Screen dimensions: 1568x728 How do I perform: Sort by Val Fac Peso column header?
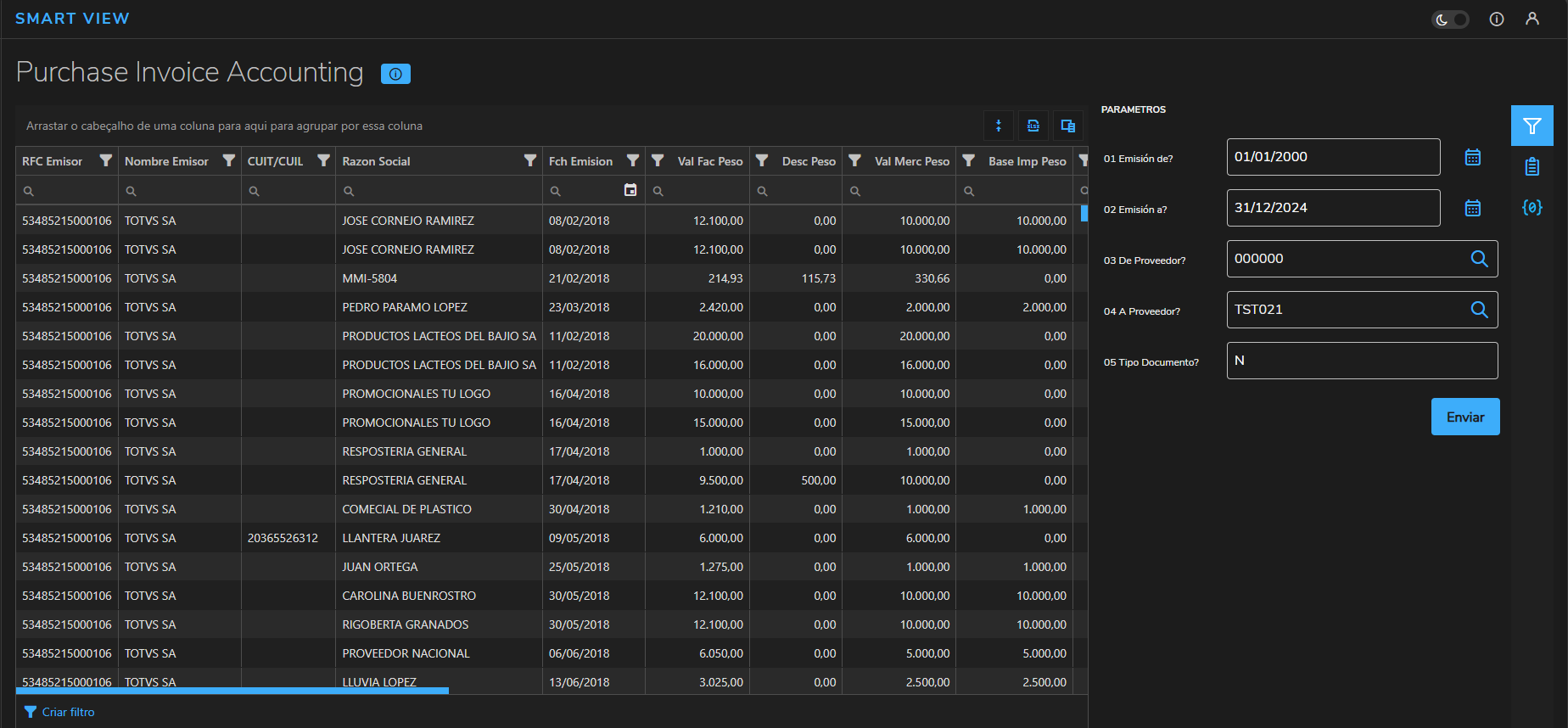pos(709,161)
